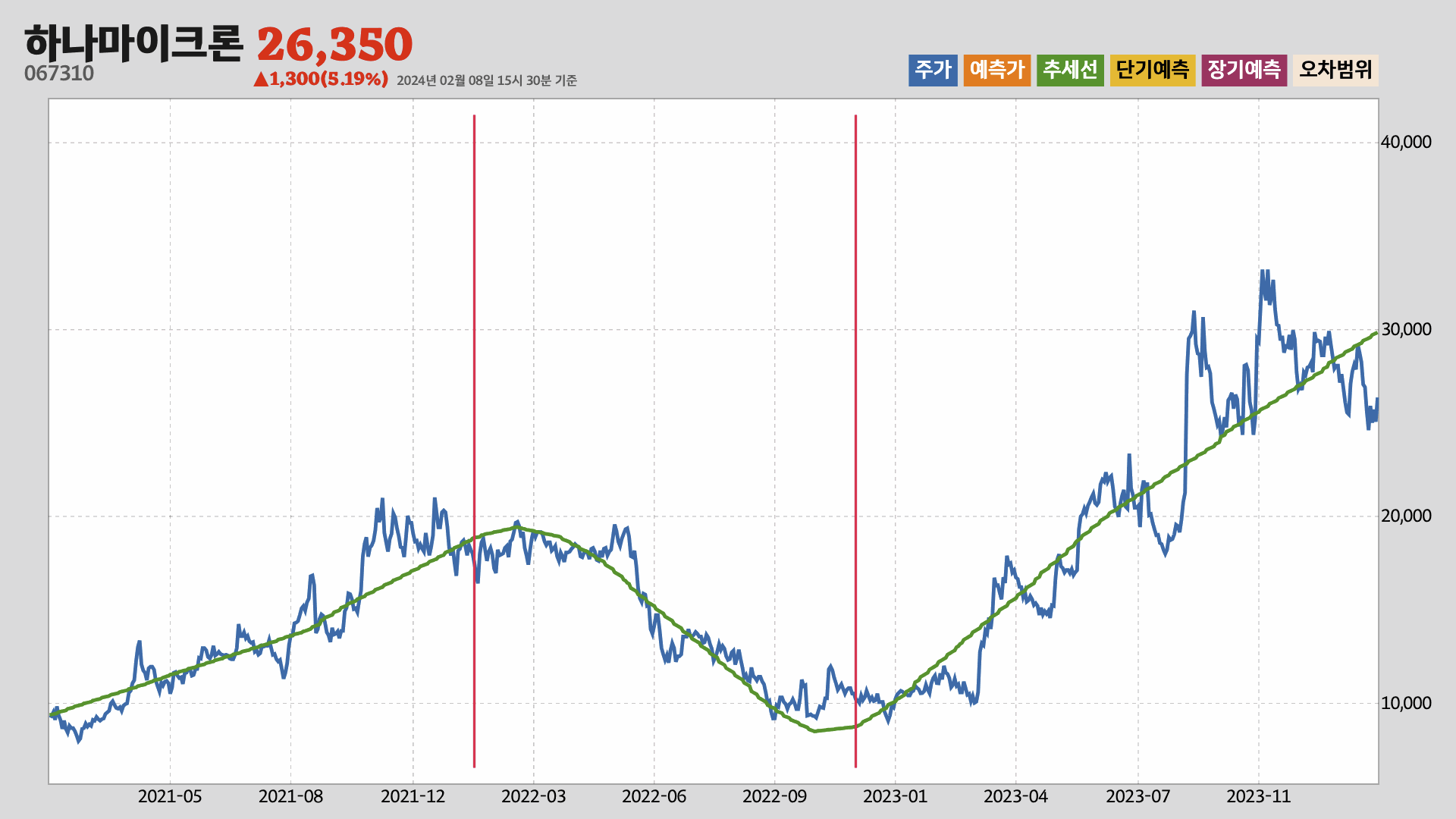Viewport: 1456px width, 819px height.
Task: Click the stock name 하나마이크론
Action: pos(133,43)
